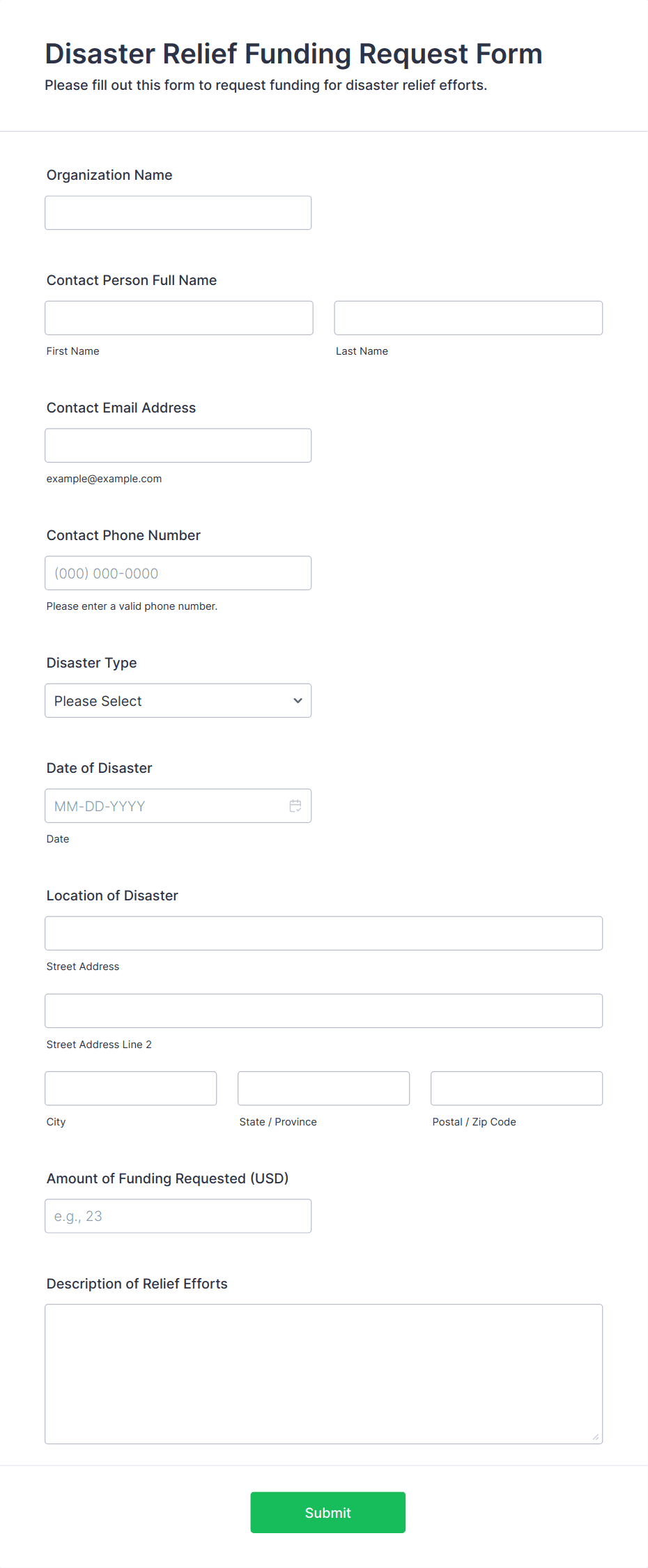The height and width of the screenshot is (1568, 648).
Task: Click the phone number field
Action: 178,573
